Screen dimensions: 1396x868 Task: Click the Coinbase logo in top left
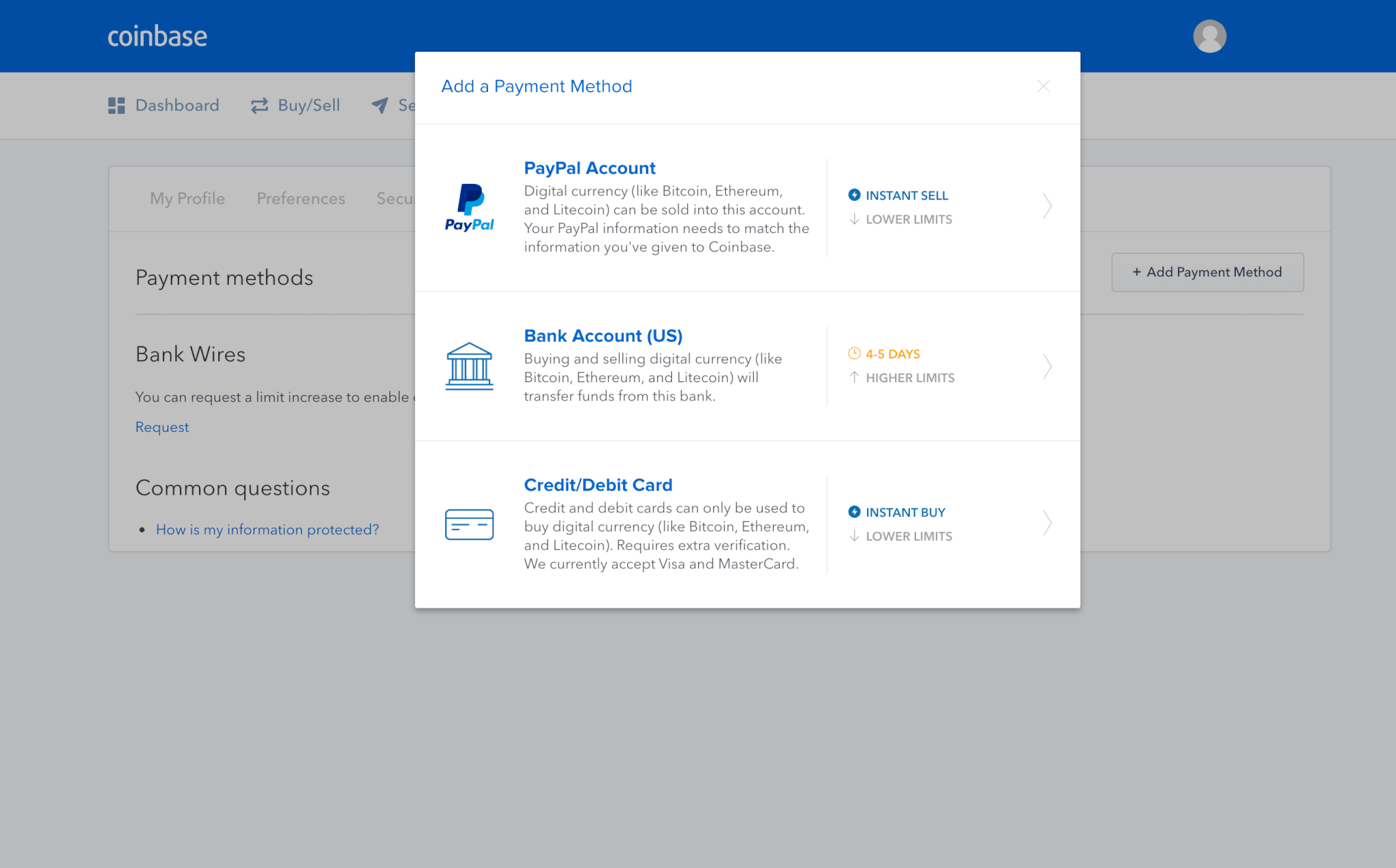click(156, 36)
